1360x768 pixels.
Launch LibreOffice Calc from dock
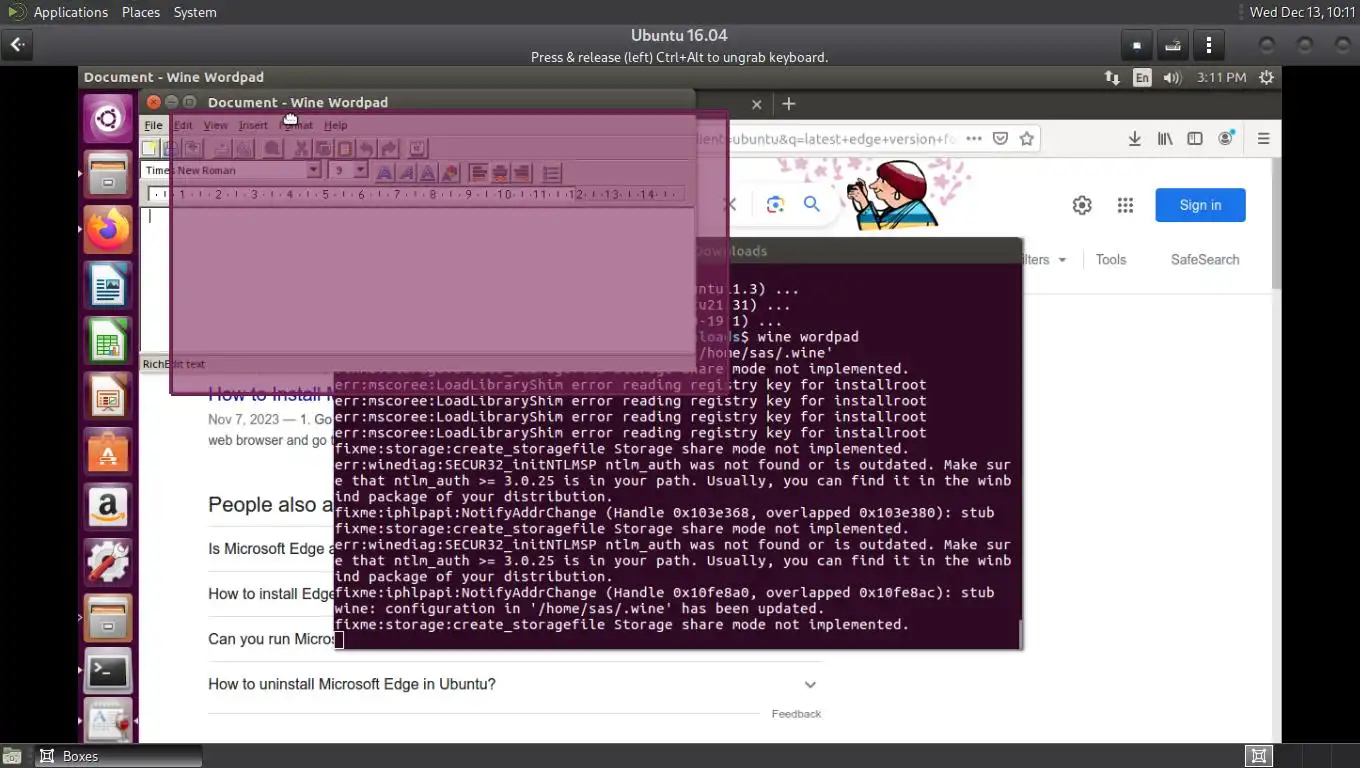coord(108,343)
